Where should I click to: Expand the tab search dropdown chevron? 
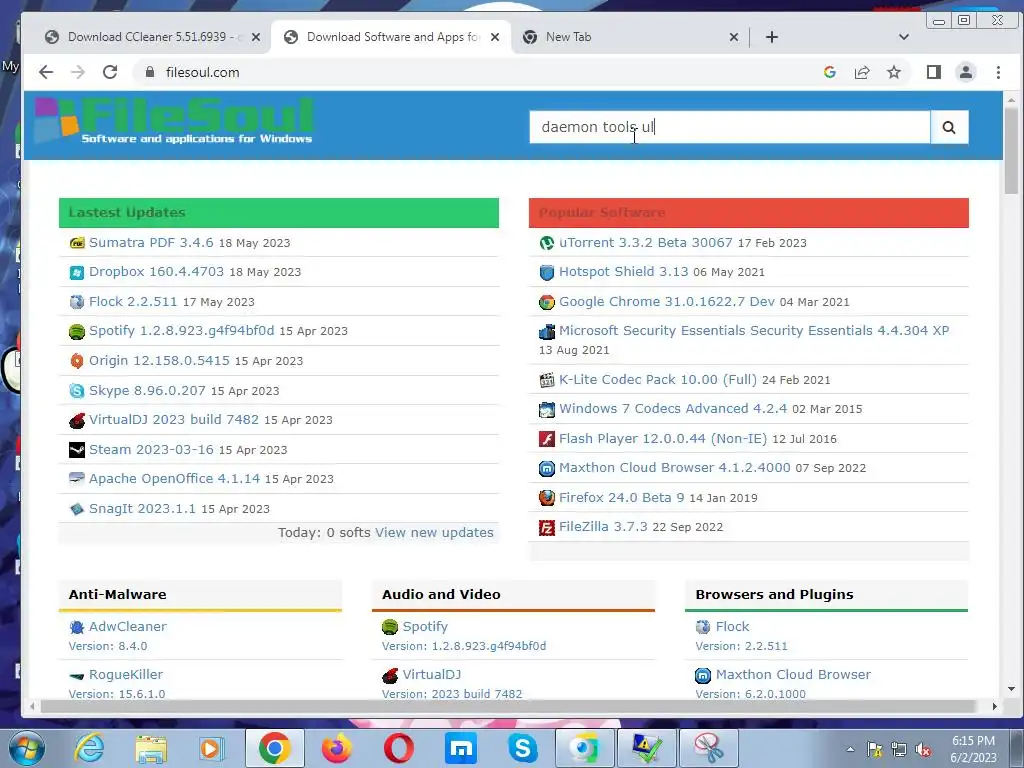tap(904, 37)
